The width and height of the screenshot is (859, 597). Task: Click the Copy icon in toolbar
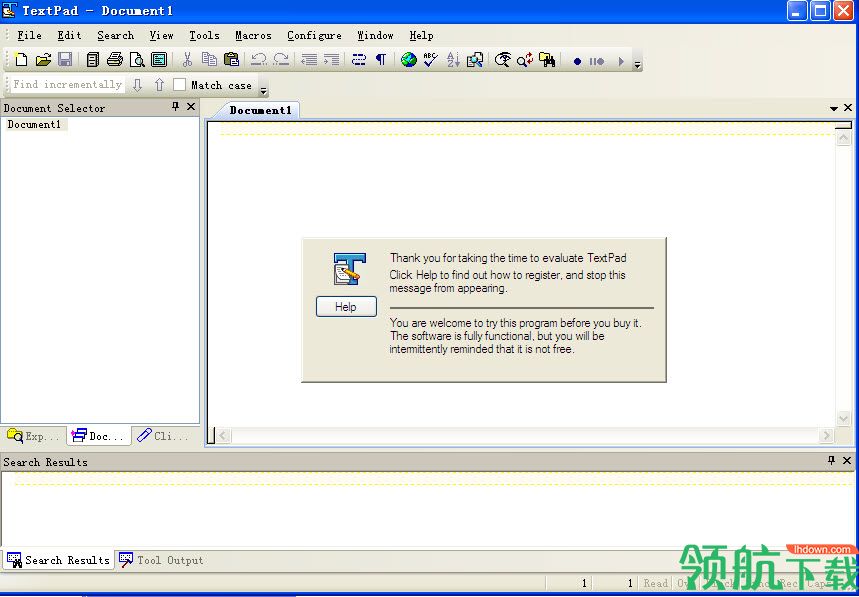[x=209, y=60]
